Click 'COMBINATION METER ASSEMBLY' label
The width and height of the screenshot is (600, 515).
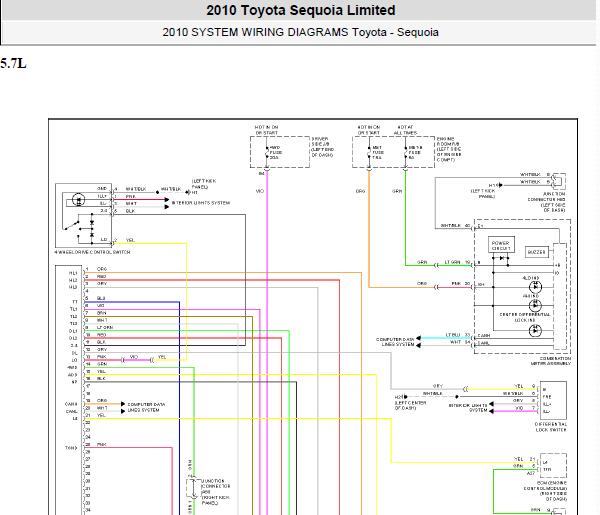551,361
